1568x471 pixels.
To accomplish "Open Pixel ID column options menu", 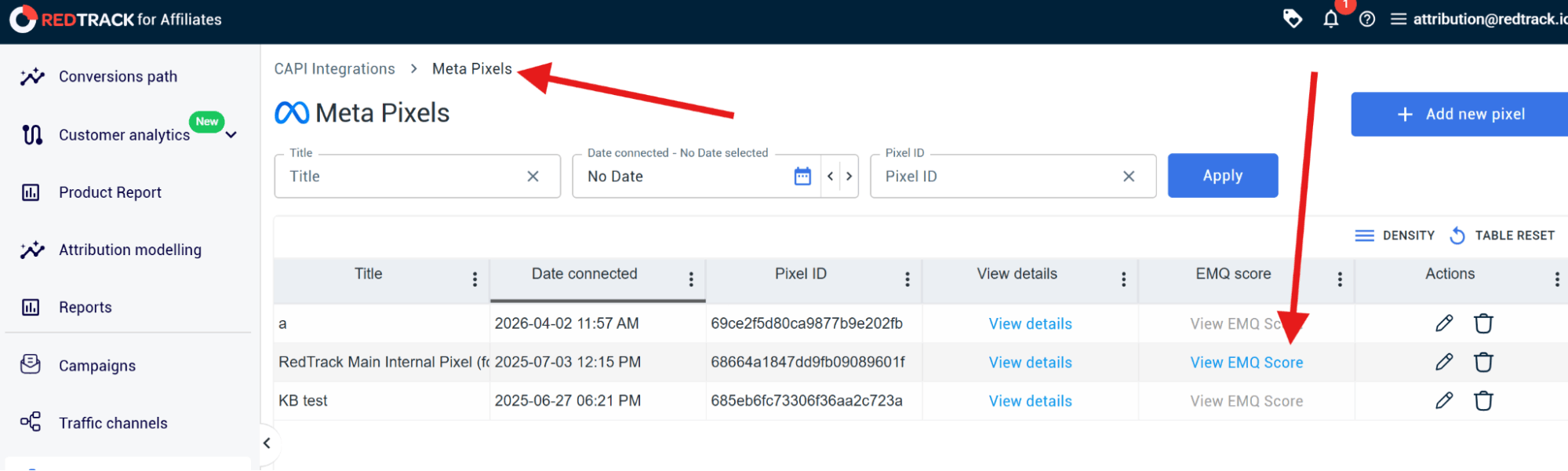I will click(908, 279).
